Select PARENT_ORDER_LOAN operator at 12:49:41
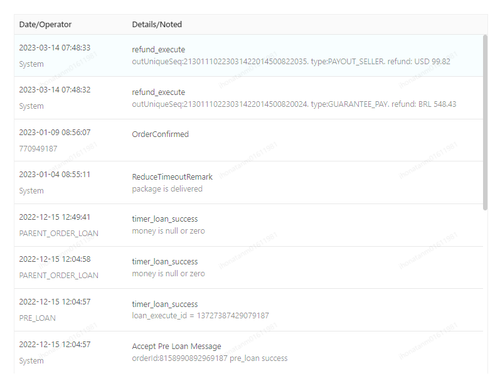500x385 pixels. [59, 233]
